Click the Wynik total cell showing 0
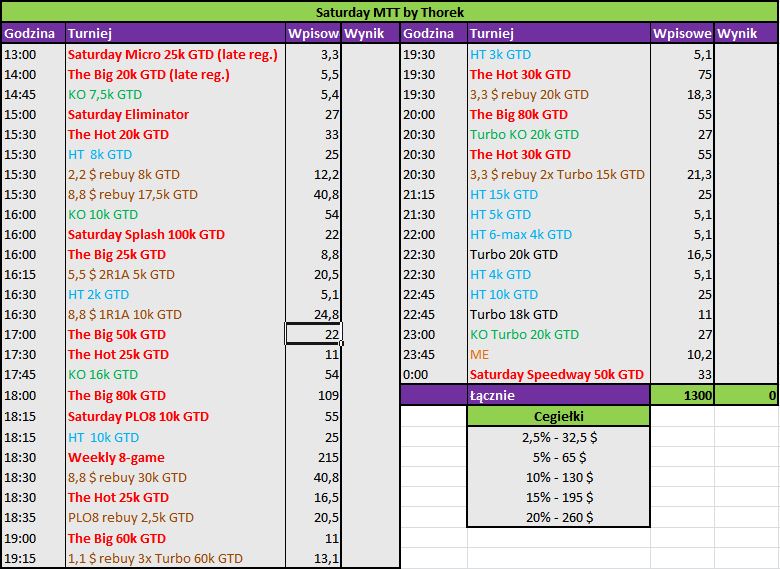780x569 pixels. (x=746, y=395)
